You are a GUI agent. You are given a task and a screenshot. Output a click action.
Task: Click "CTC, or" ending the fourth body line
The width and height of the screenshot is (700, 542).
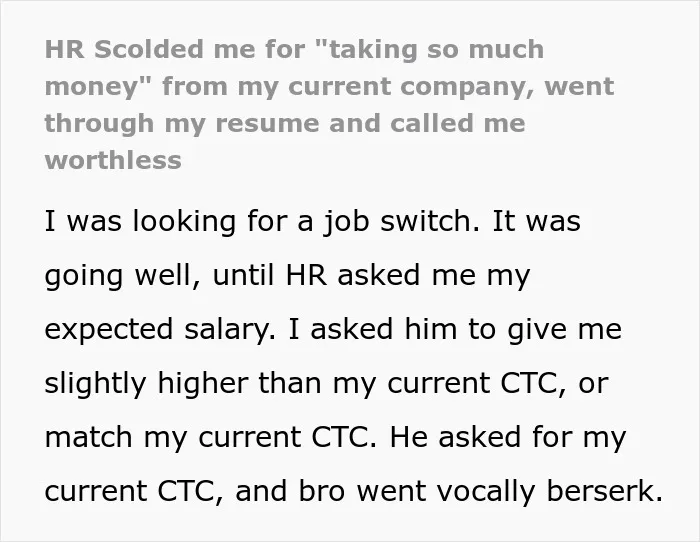[x=554, y=384]
